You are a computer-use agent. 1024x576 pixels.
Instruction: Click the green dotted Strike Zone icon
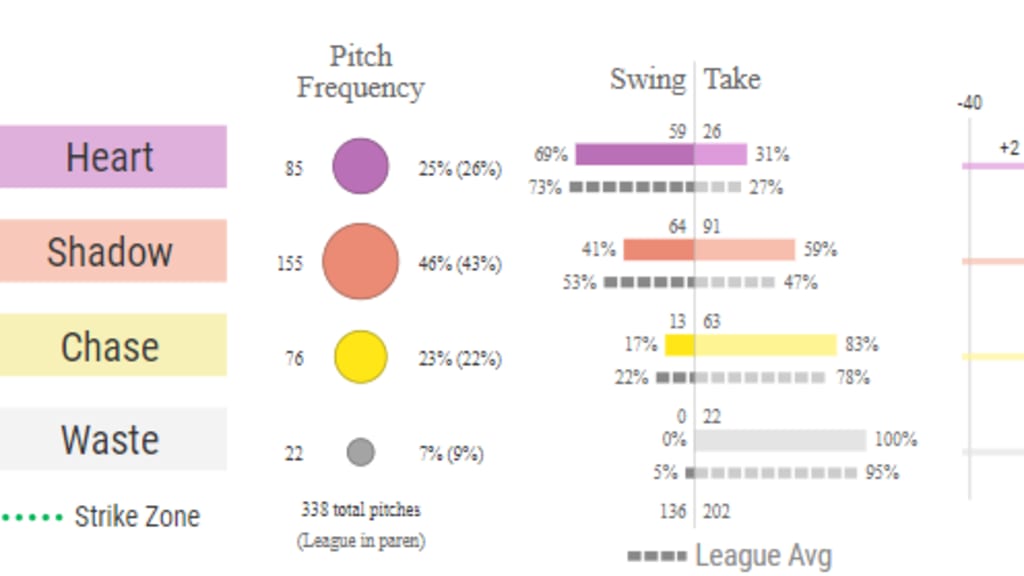coord(33,518)
